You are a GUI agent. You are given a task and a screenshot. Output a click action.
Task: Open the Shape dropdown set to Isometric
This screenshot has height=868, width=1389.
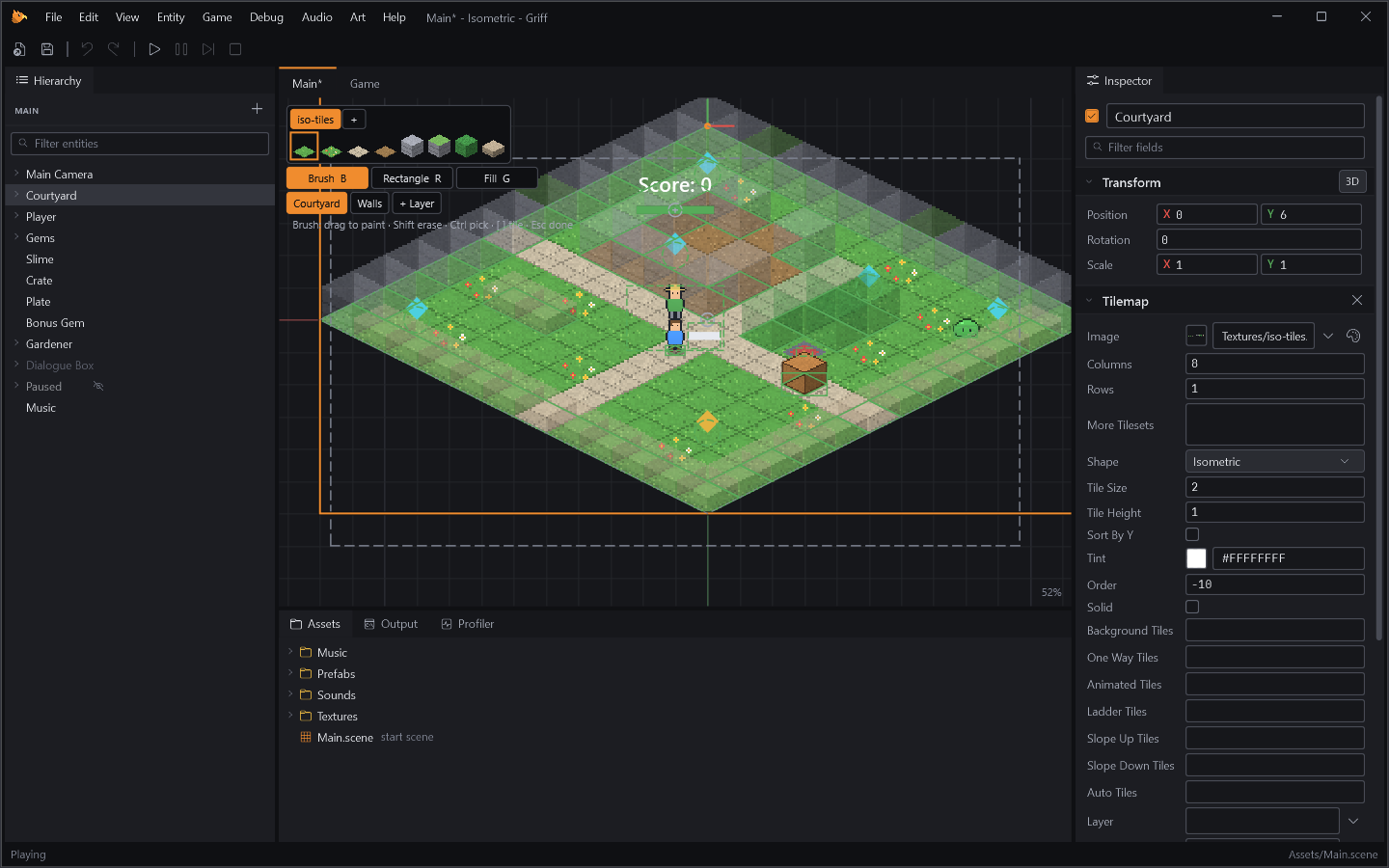[x=1274, y=461]
